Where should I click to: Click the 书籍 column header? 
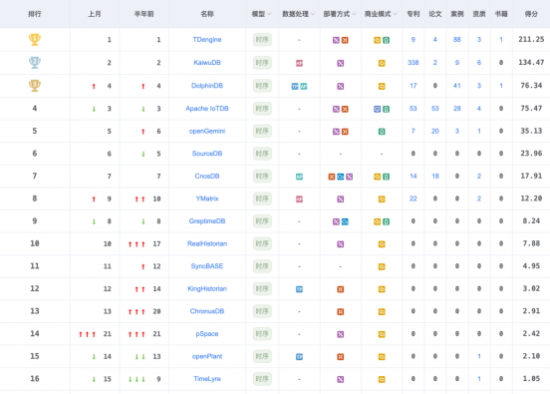501,14
